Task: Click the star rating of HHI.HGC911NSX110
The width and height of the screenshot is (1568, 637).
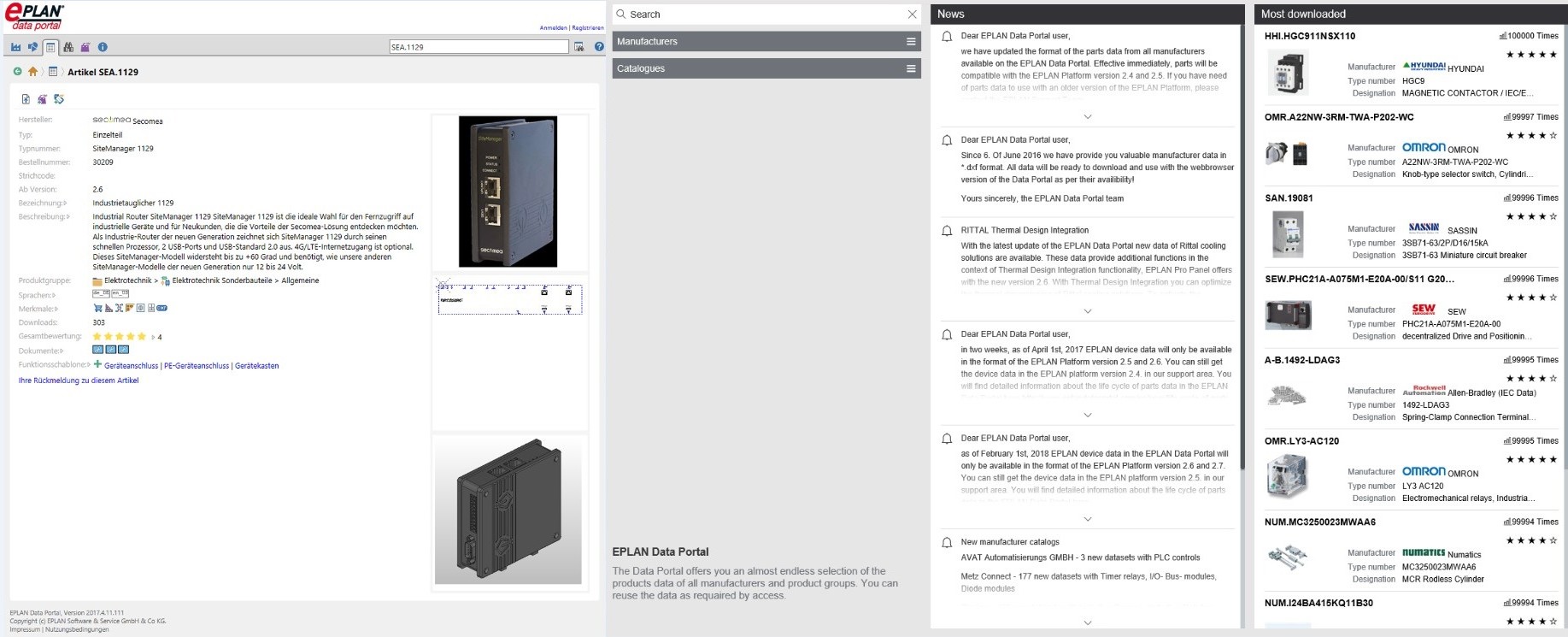Action: 1531,55
